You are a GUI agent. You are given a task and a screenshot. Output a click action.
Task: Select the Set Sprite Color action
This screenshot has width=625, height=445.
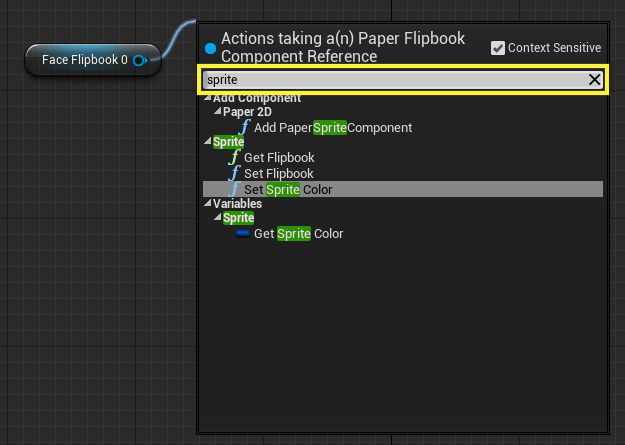coord(403,189)
